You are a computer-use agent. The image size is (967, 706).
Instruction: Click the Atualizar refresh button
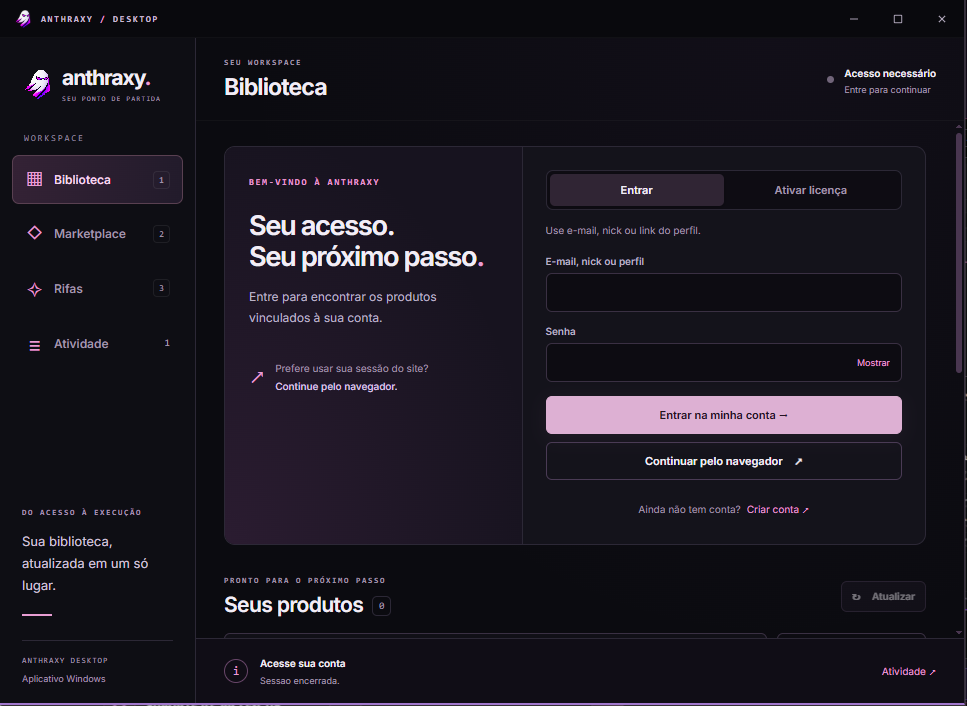tap(883, 596)
